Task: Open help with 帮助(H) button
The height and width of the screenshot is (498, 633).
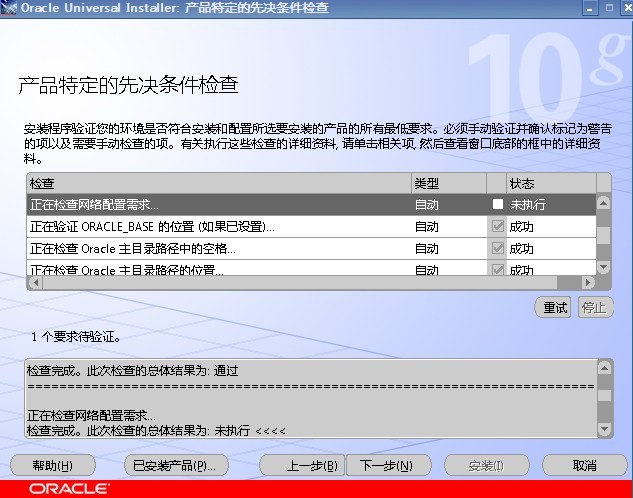Action: [x=53, y=465]
